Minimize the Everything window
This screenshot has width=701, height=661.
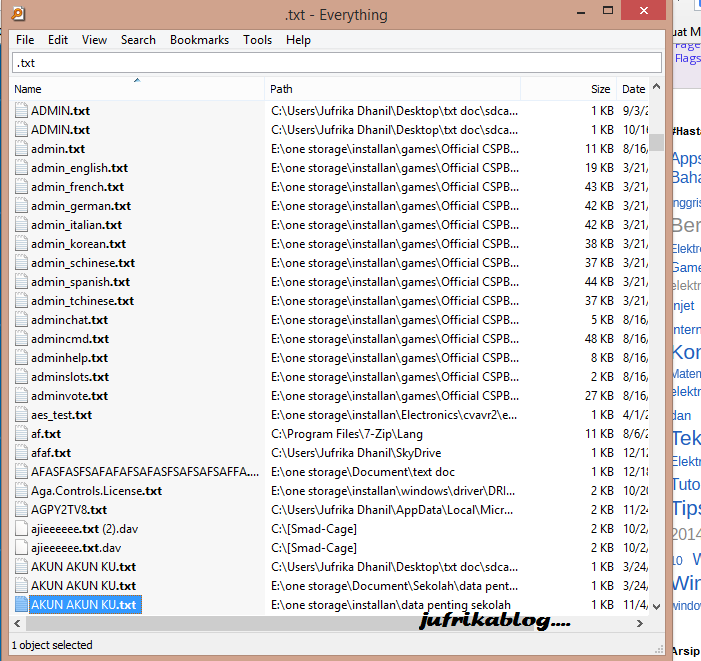(581, 12)
